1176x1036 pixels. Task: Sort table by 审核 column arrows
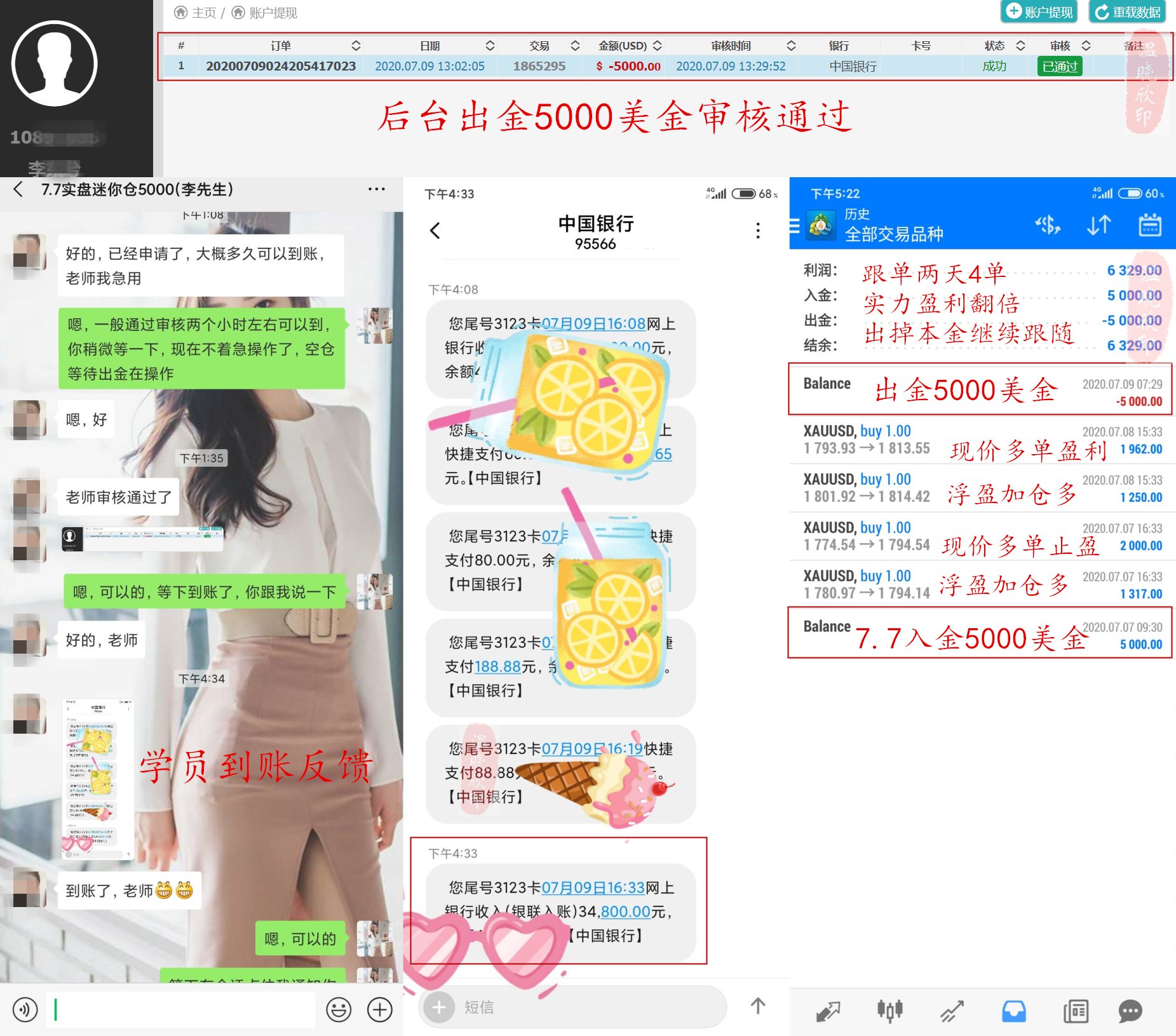(x=1086, y=46)
